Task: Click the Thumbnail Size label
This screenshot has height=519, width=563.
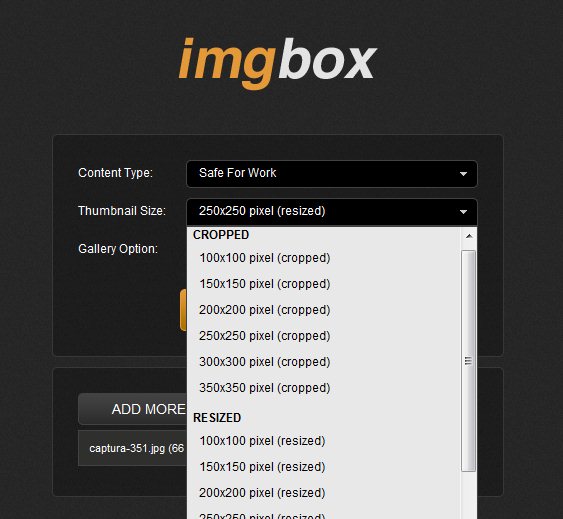Action: click(122, 211)
